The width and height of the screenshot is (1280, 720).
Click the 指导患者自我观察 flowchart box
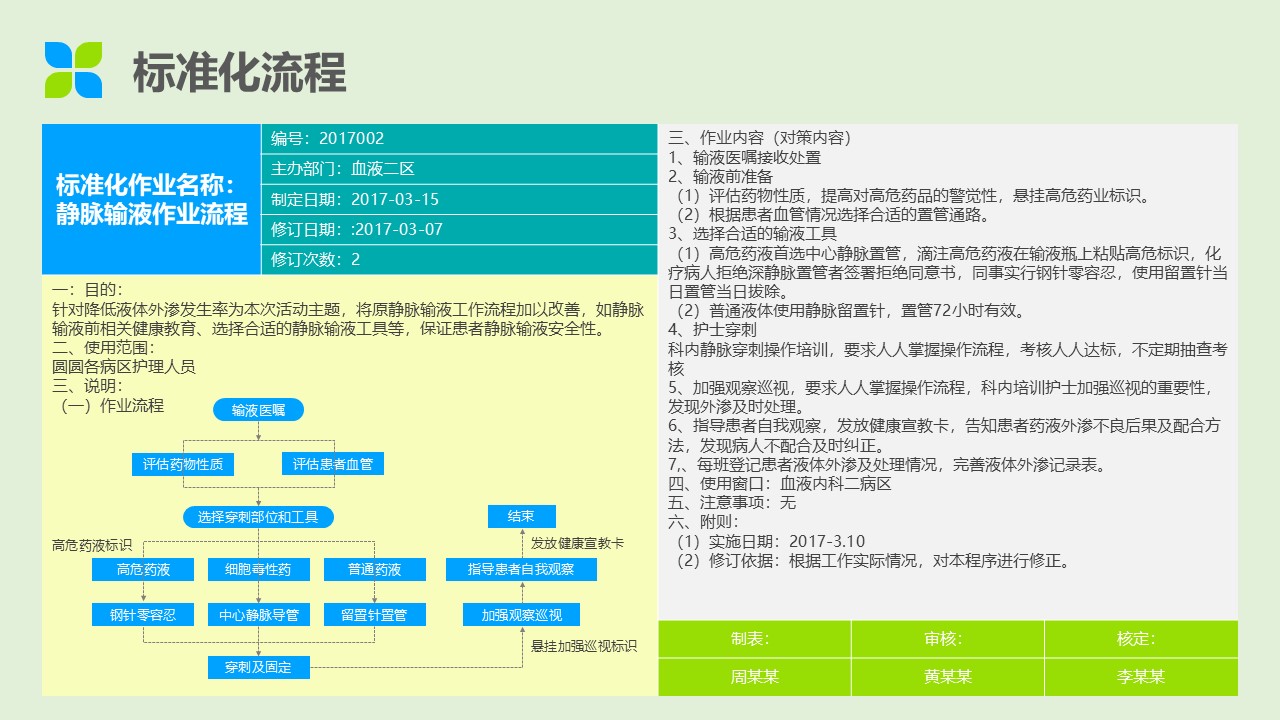click(521, 570)
